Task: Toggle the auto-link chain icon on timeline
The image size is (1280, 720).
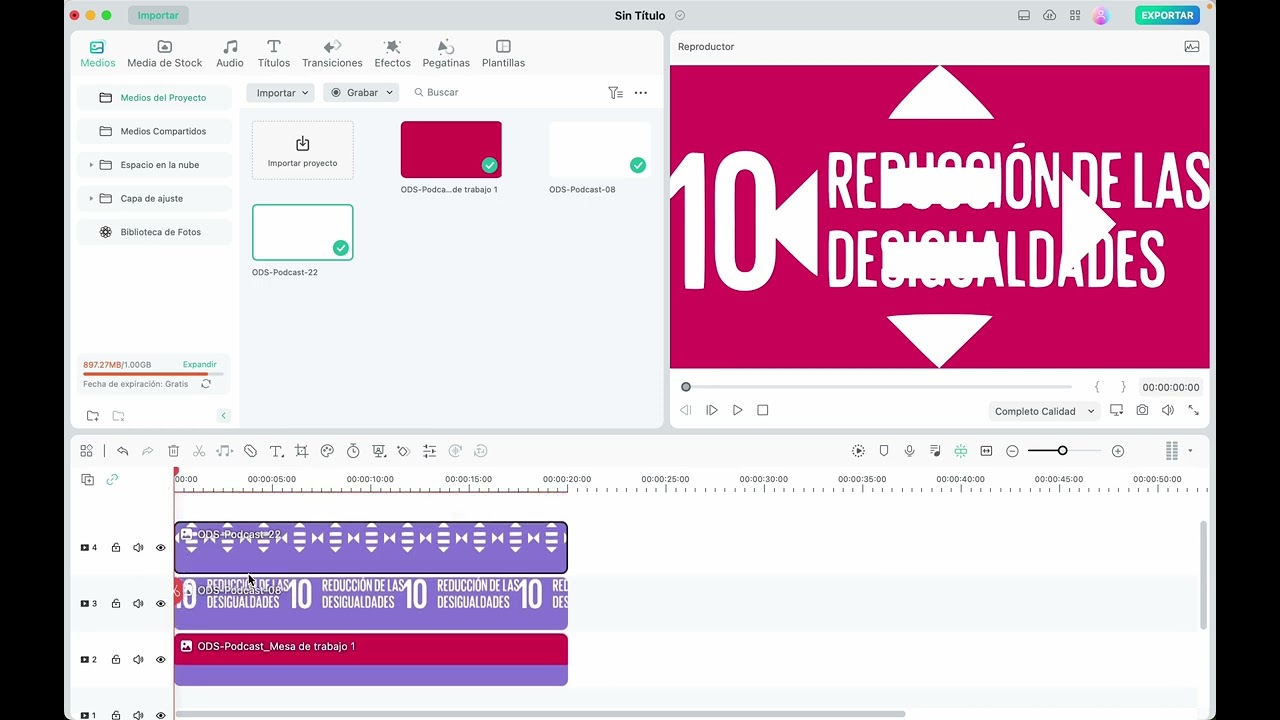Action: (x=112, y=480)
